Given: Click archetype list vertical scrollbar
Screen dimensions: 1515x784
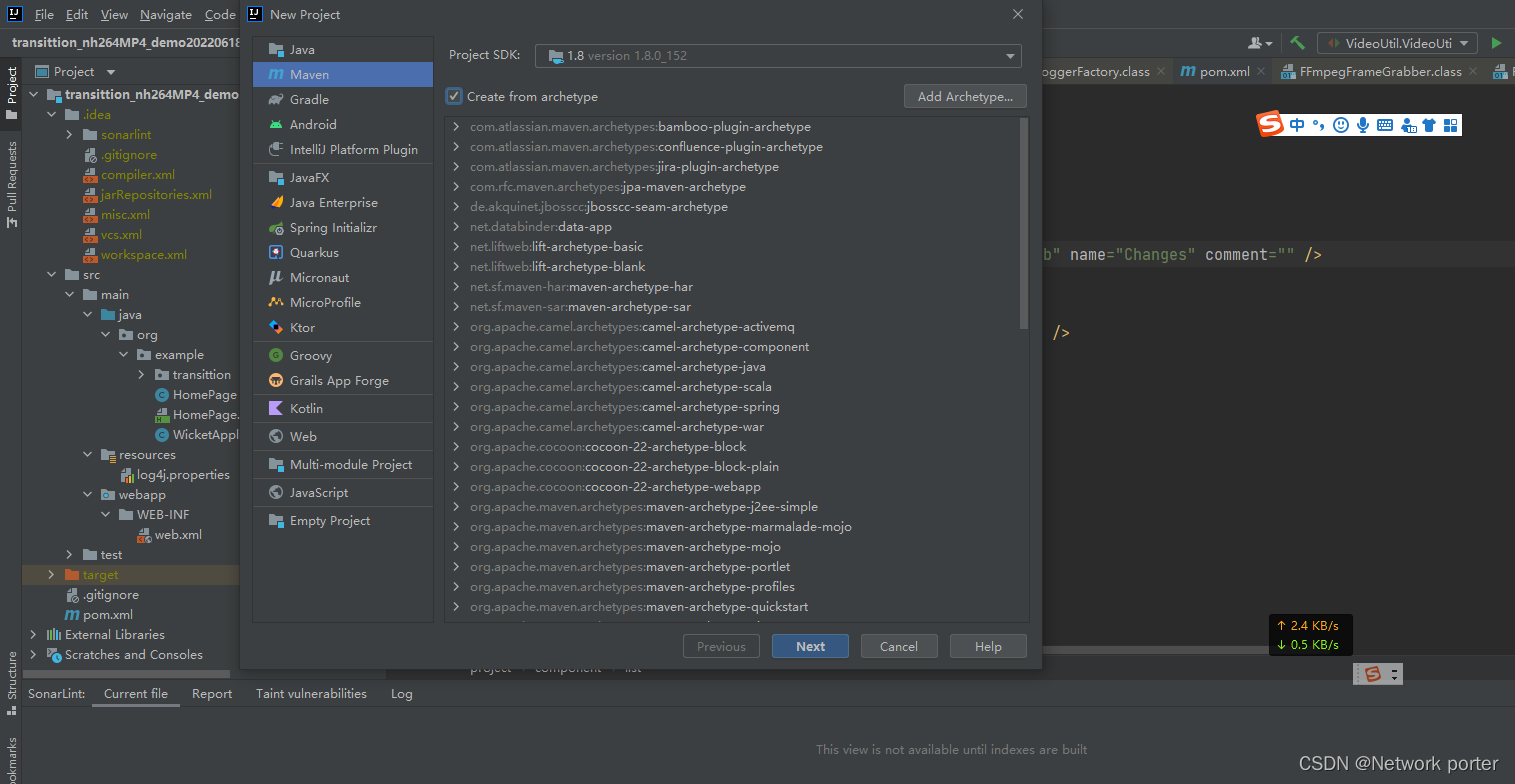Looking at the screenshot, I should 1024,224.
